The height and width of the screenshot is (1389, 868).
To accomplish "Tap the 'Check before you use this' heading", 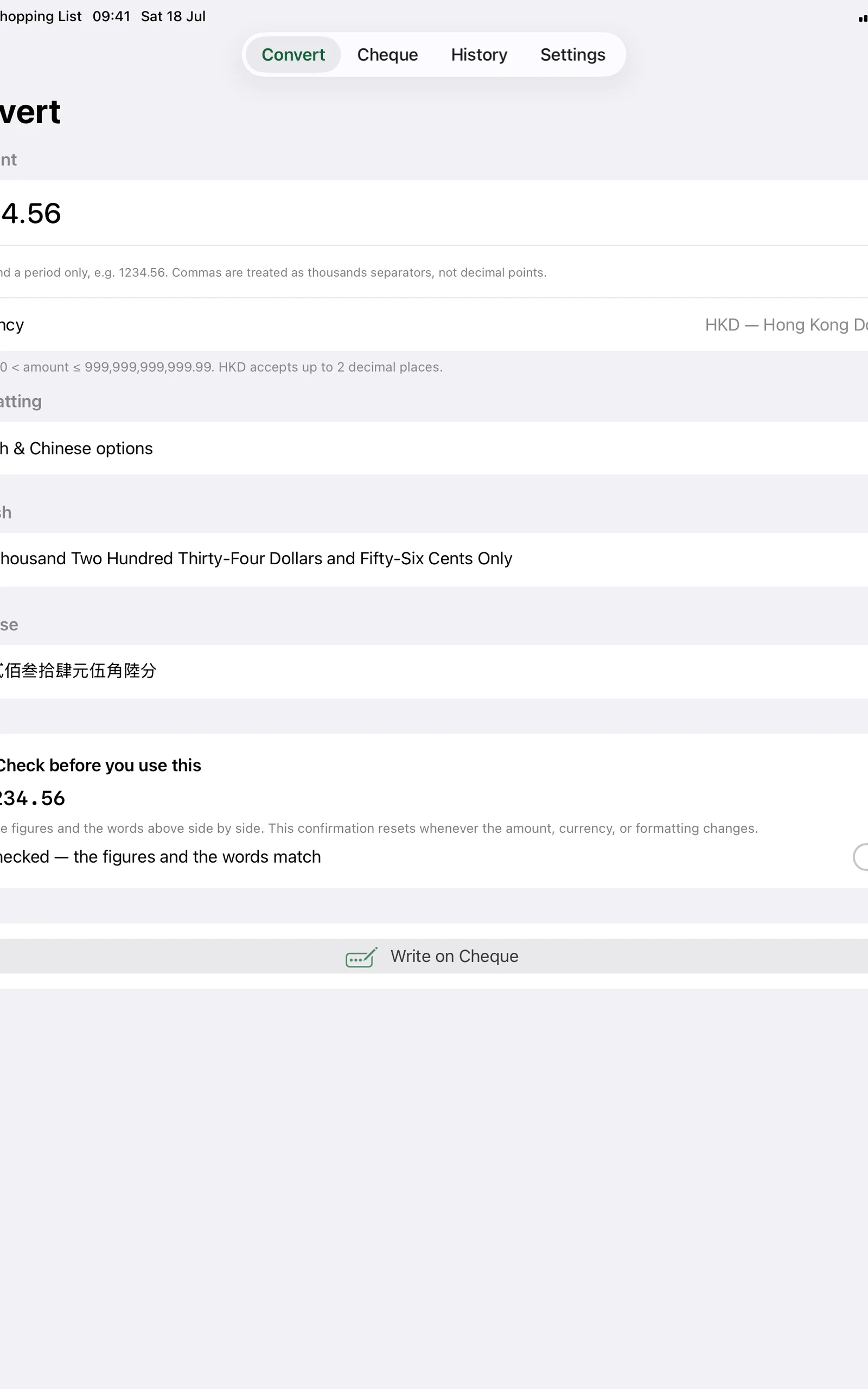I will (100, 765).
